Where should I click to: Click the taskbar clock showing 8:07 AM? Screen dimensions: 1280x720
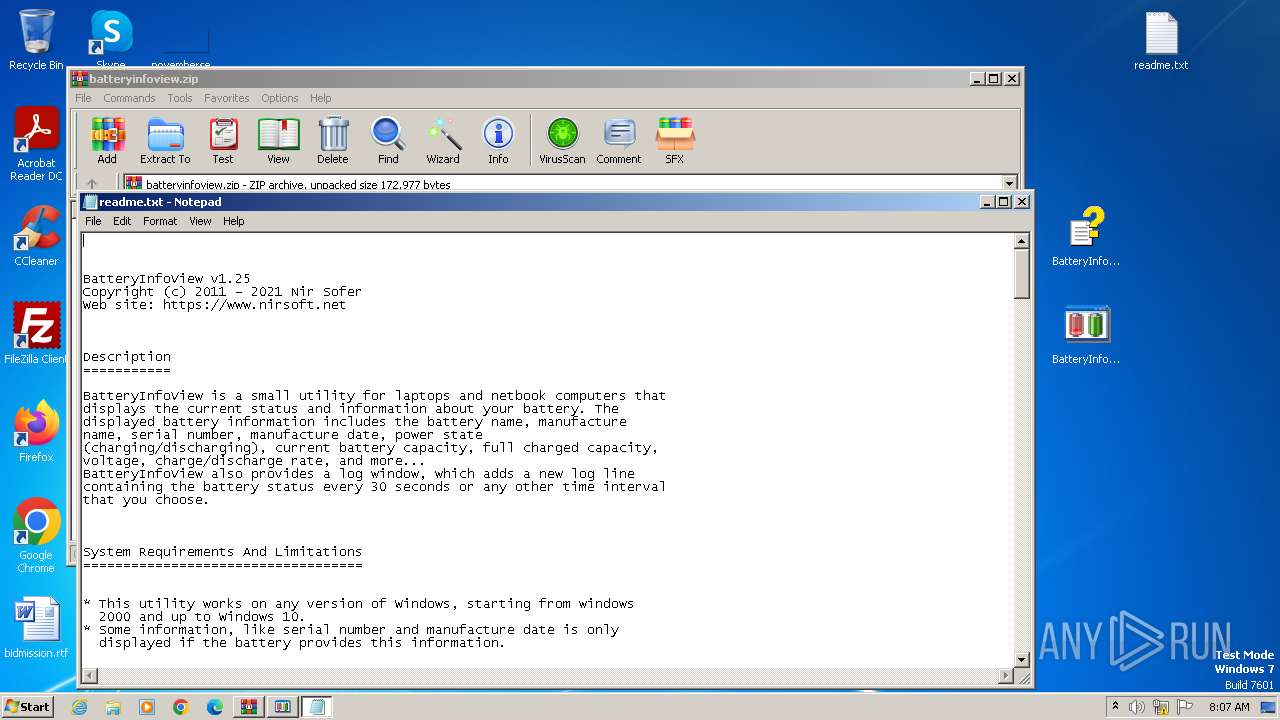[1229, 707]
